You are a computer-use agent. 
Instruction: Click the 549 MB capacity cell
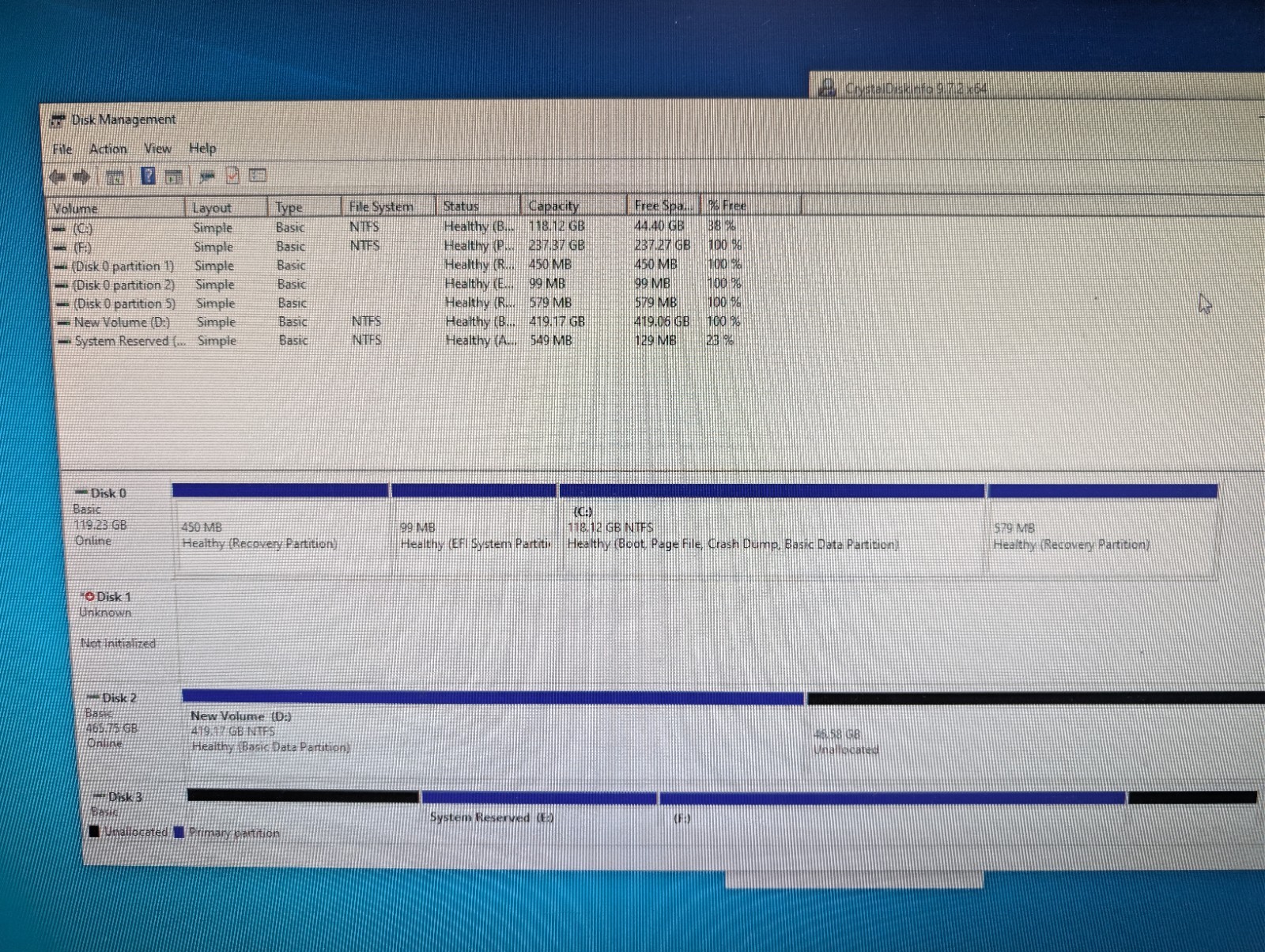tap(551, 340)
